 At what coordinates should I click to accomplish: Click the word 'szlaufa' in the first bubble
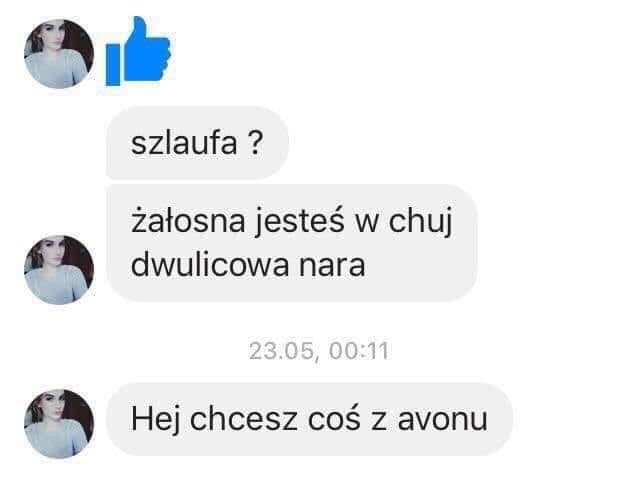coord(184,143)
